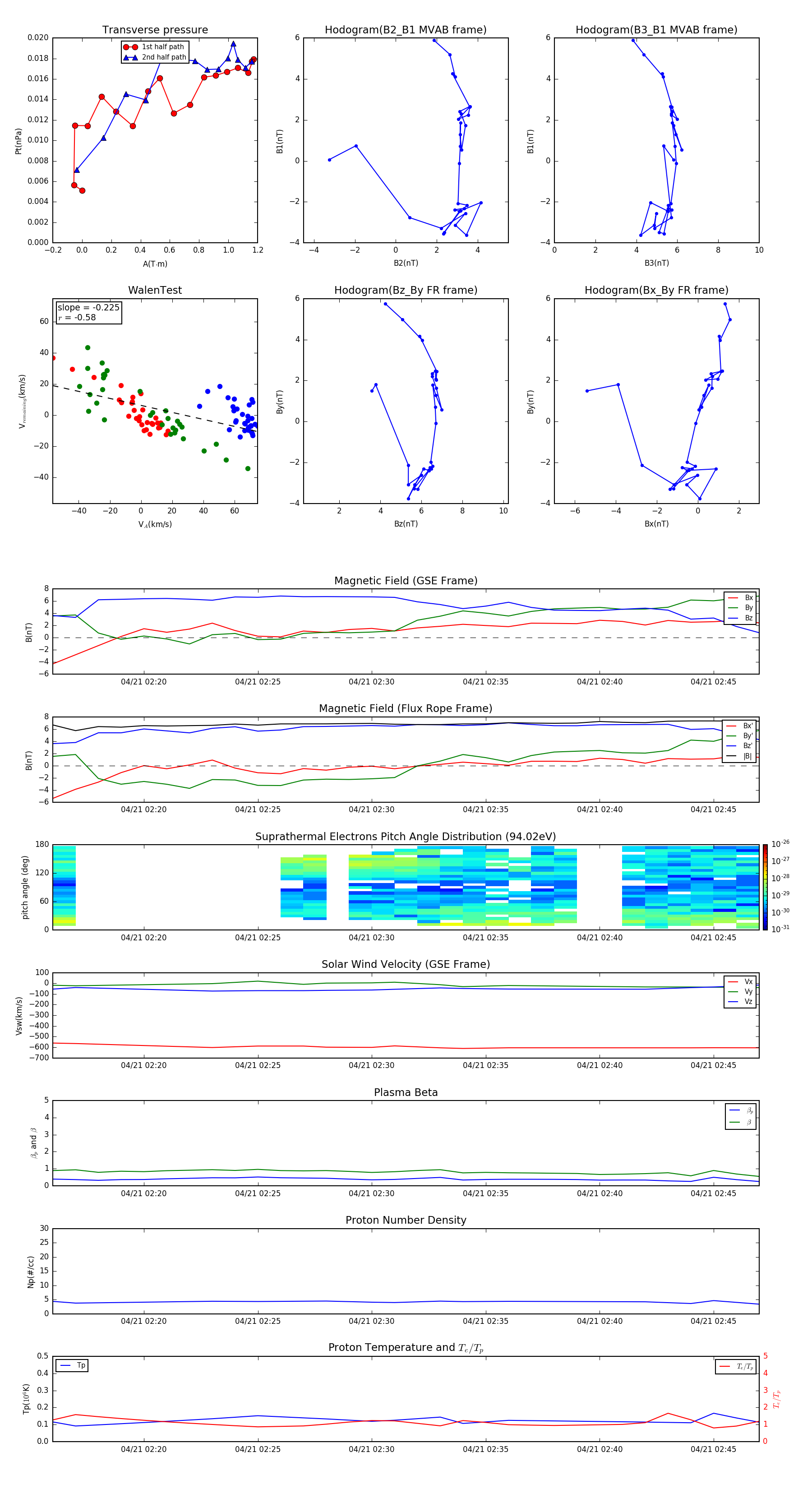Click the "Solar Wind Velocity (GSE Frame)" title
The image size is (812, 1489).
pos(406,965)
